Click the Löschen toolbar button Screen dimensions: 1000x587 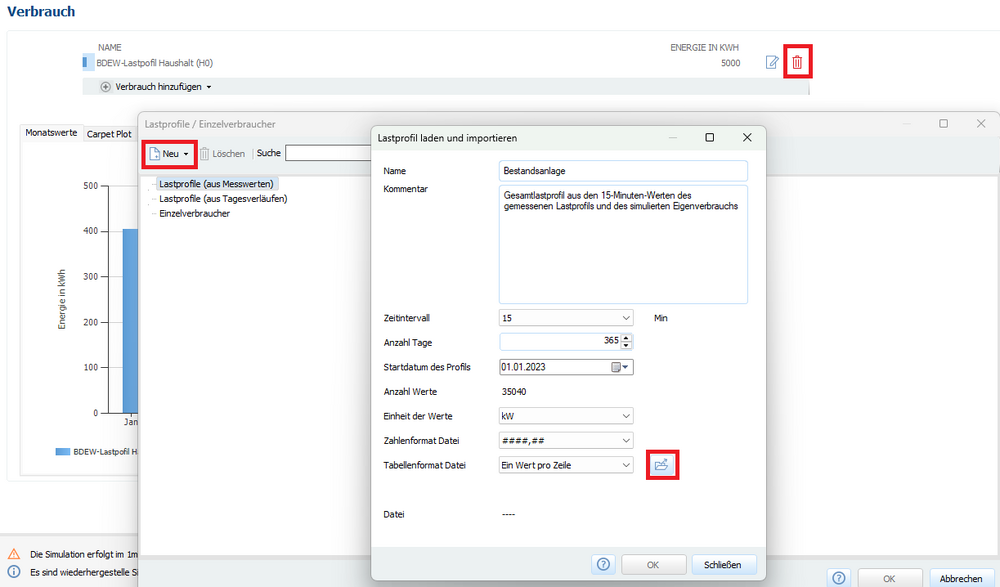(222, 154)
